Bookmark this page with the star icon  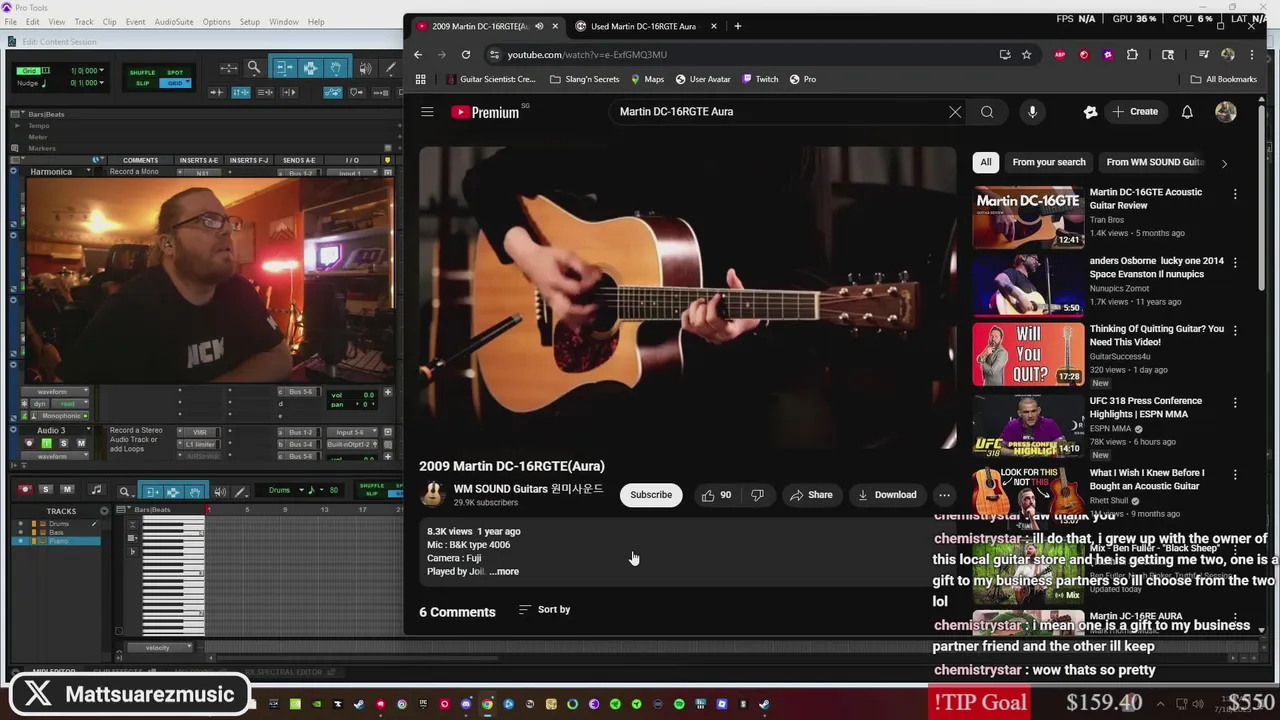tap(1026, 54)
